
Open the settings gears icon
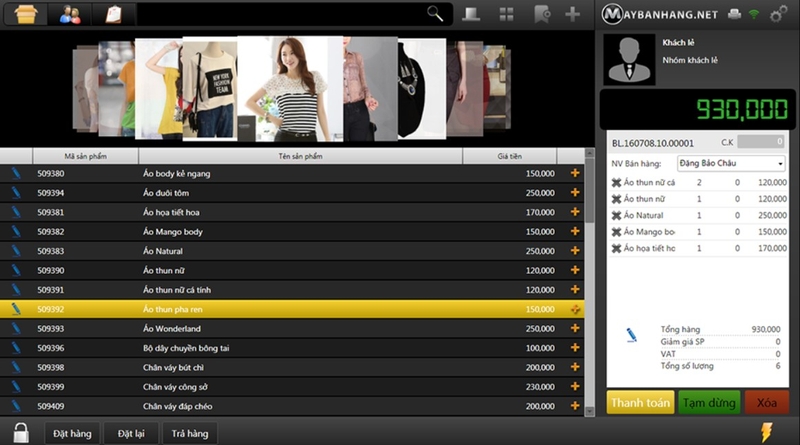tap(778, 14)
